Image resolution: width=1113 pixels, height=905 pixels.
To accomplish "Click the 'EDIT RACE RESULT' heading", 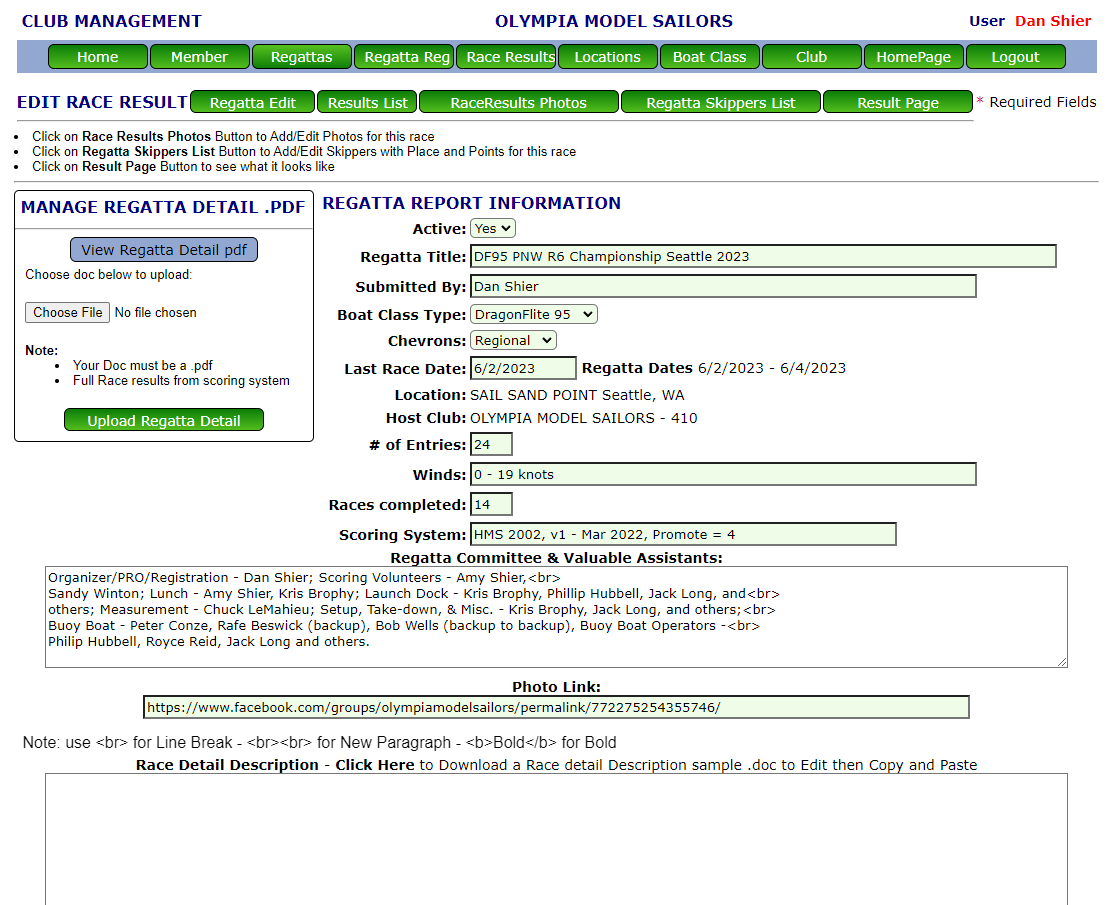I will (102, 102).
